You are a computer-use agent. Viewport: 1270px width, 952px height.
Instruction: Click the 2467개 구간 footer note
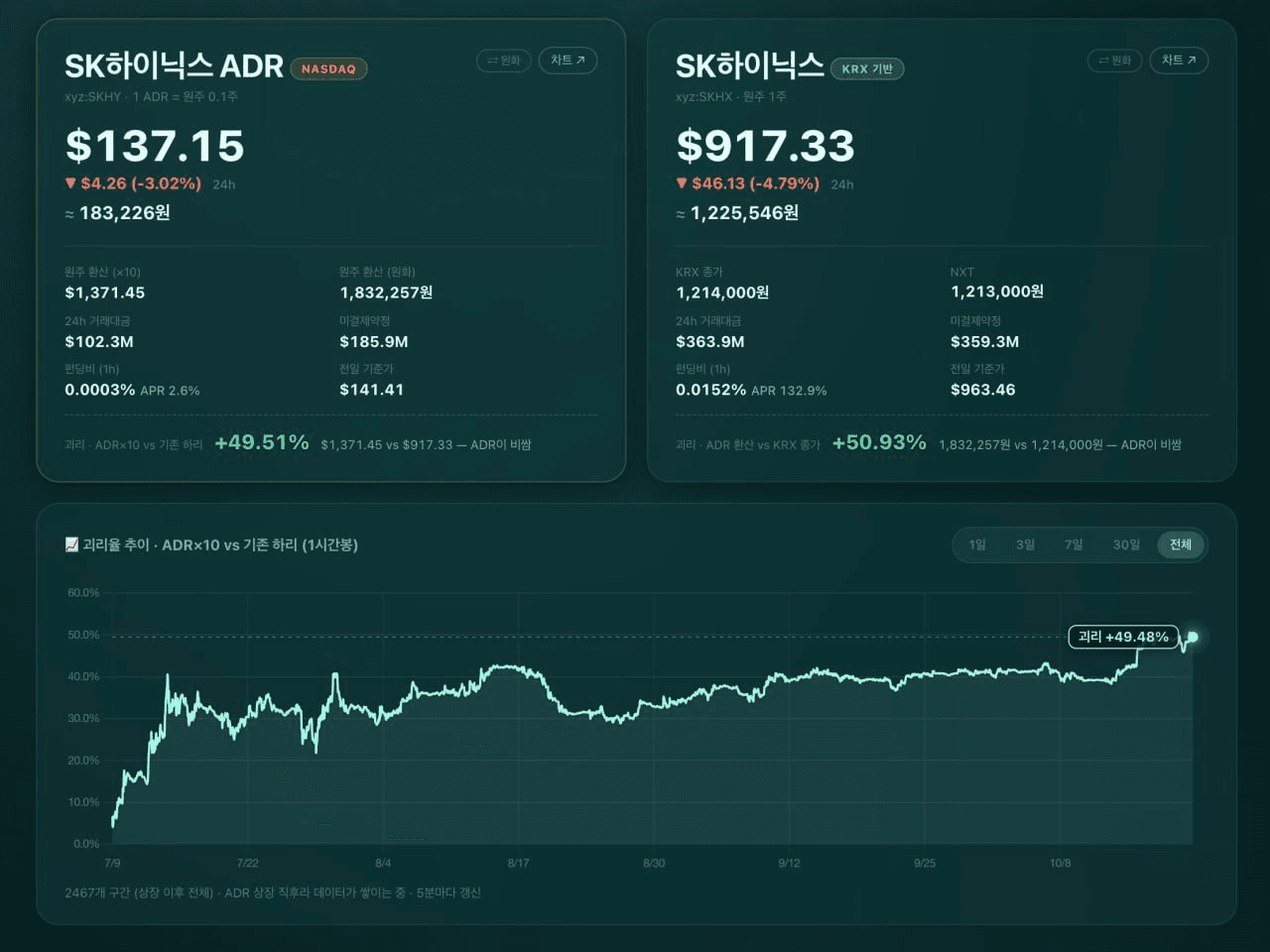273,892
